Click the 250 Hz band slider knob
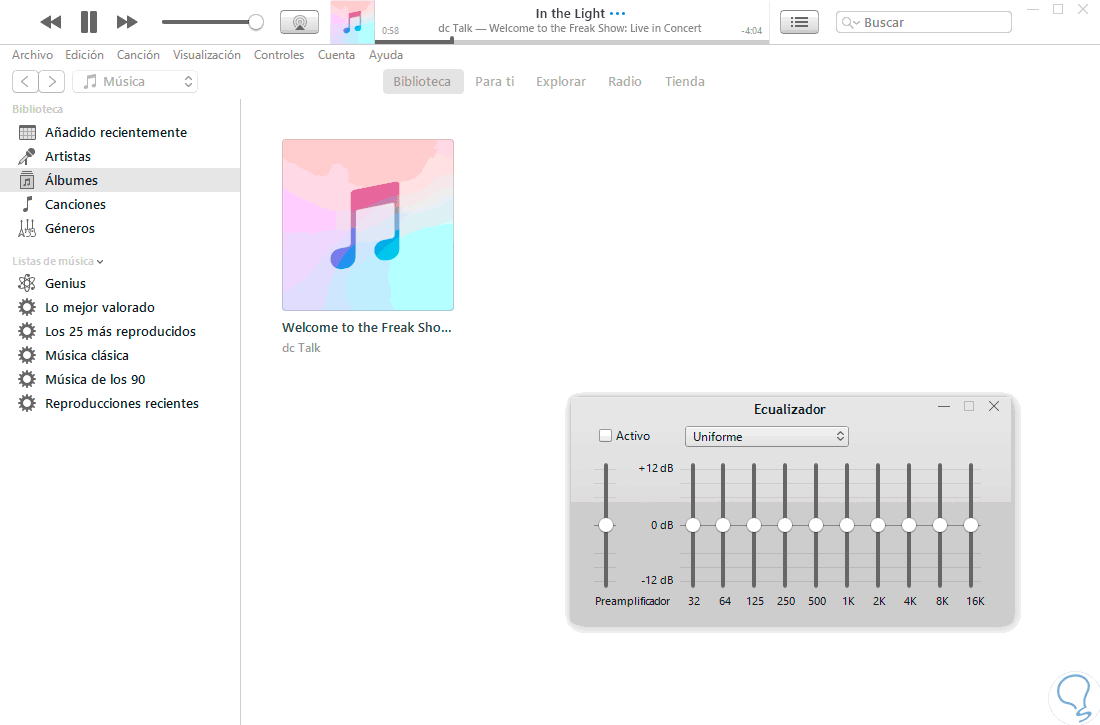 coord(785,525)
